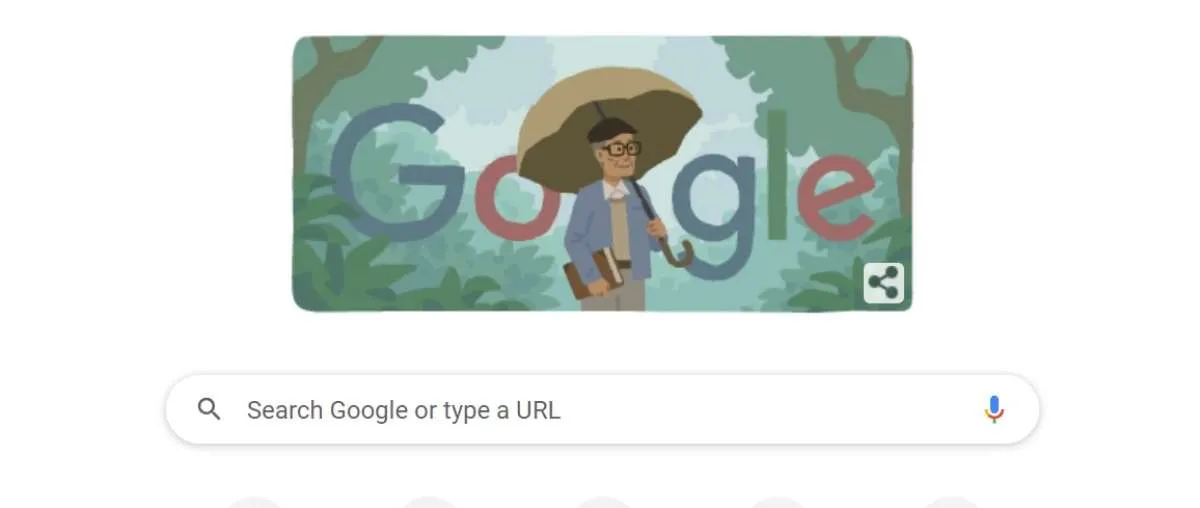Open the fourth shortcut tile below the search box
The image size is (1200, 508).
click(x=777, y=502)
